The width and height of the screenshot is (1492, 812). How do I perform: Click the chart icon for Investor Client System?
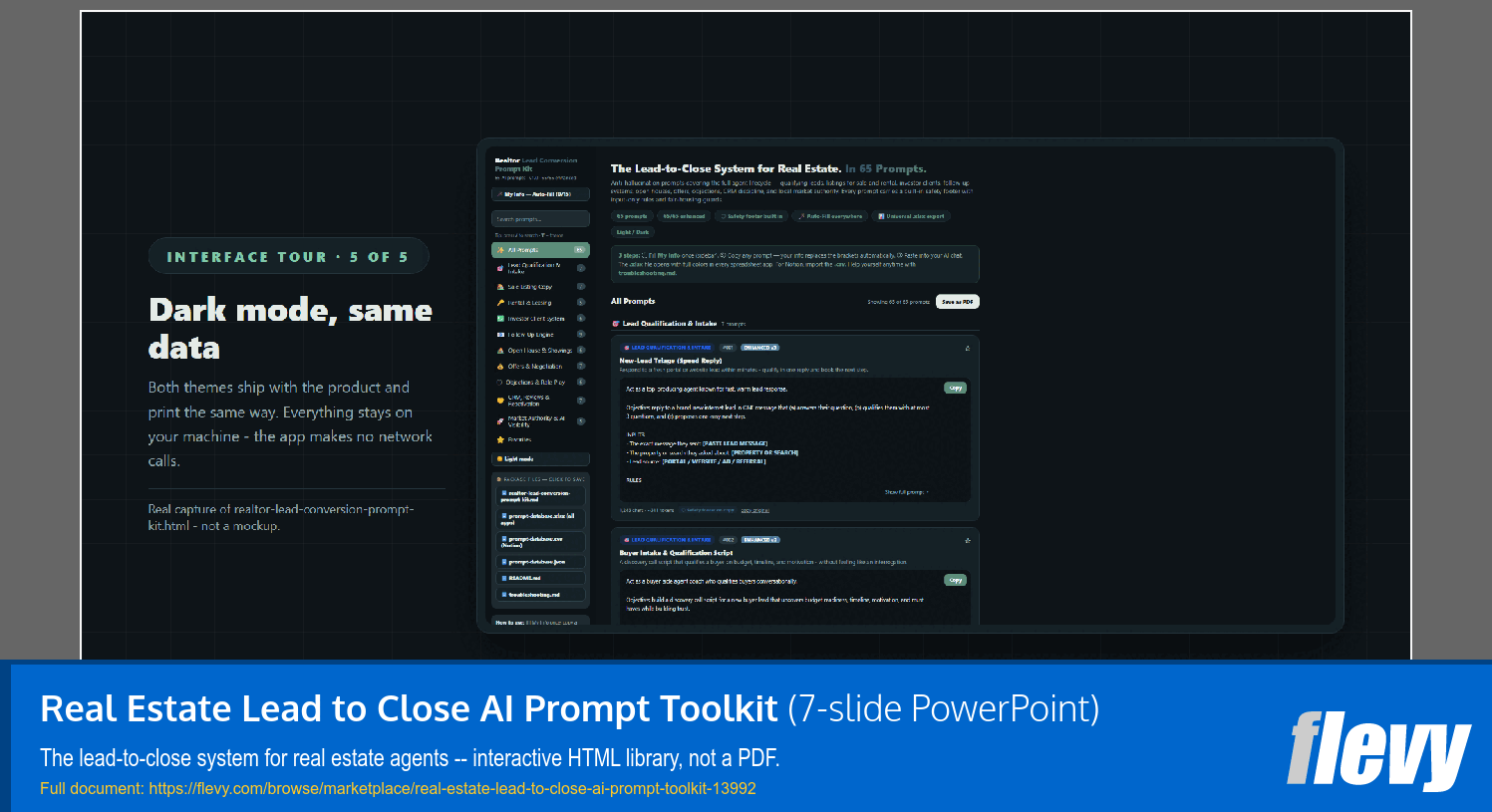coord(500,319)
